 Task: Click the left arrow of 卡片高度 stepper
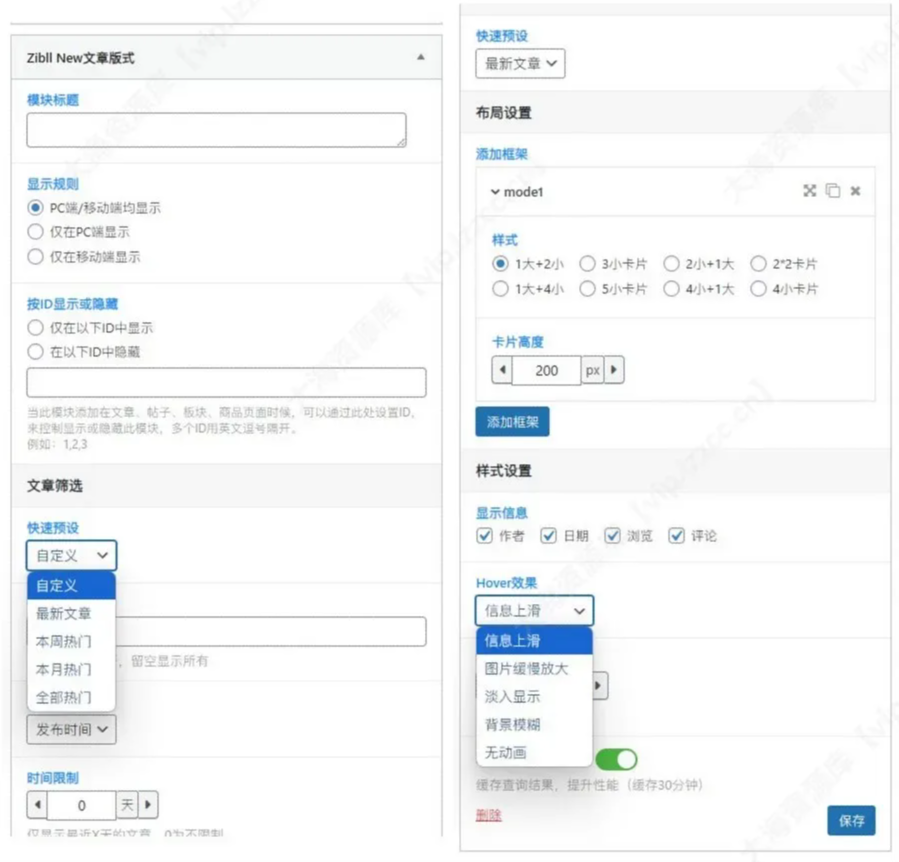(502, 370)
